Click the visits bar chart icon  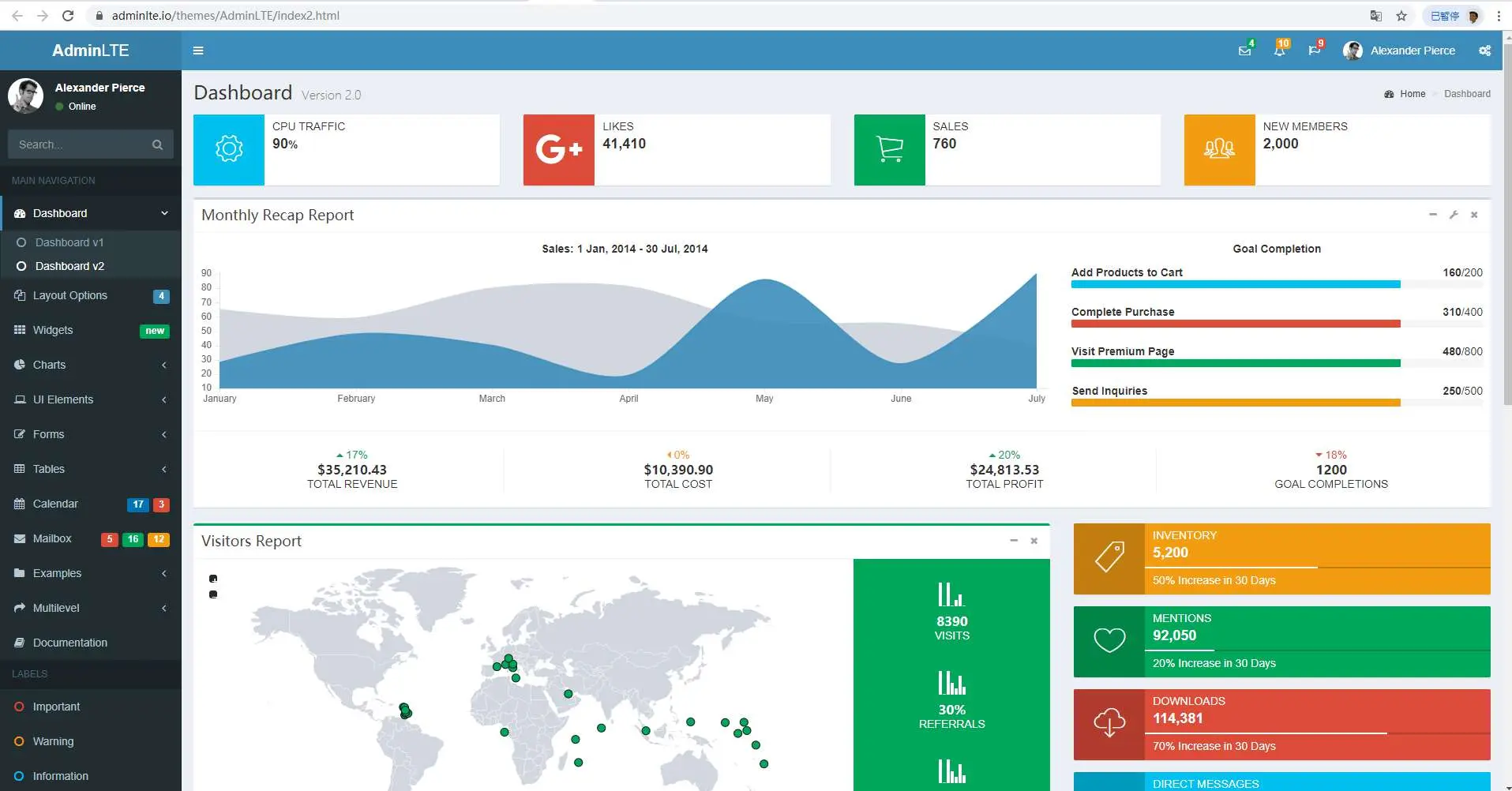(951, 594)
